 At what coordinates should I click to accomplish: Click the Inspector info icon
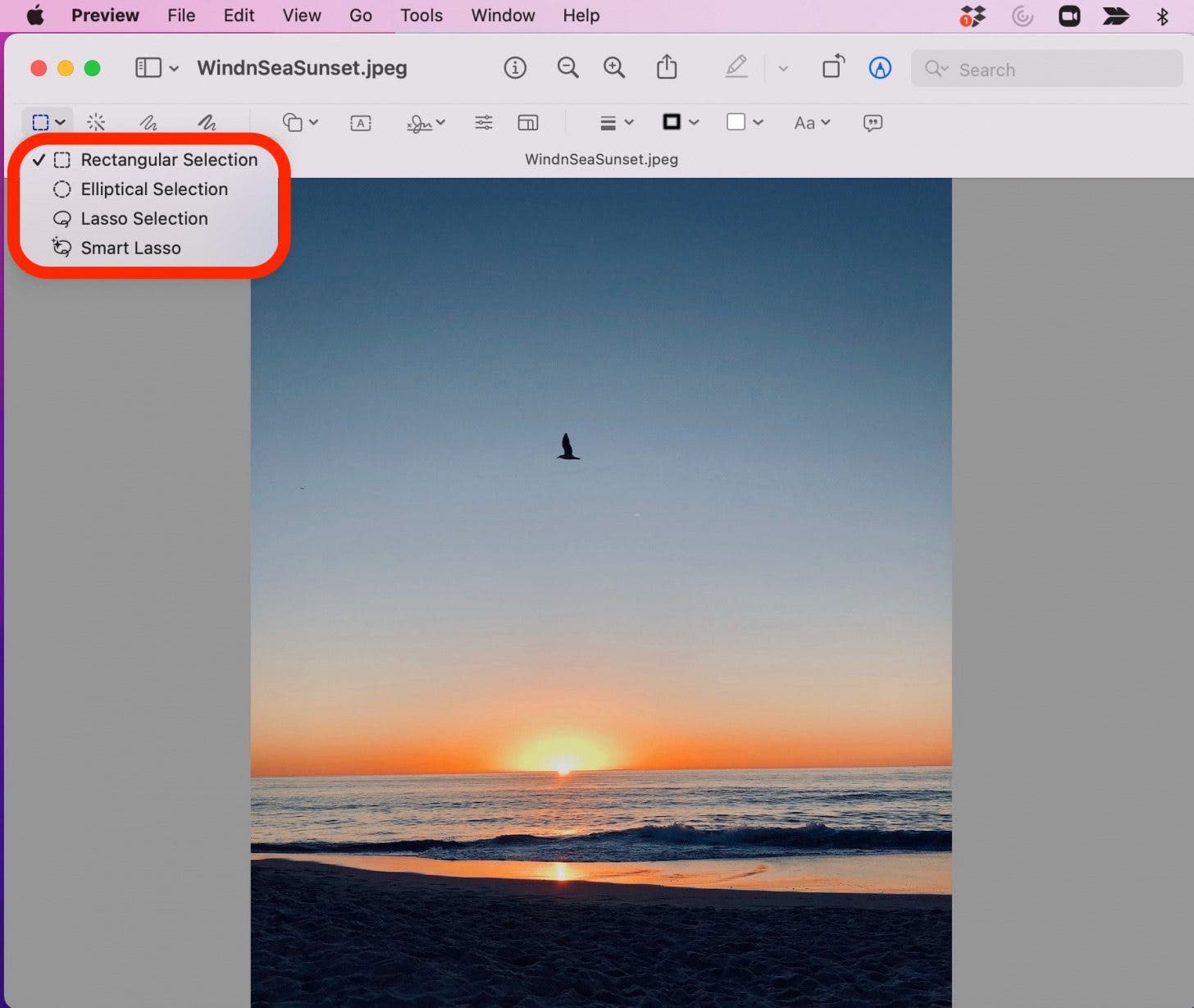[515, 68]
